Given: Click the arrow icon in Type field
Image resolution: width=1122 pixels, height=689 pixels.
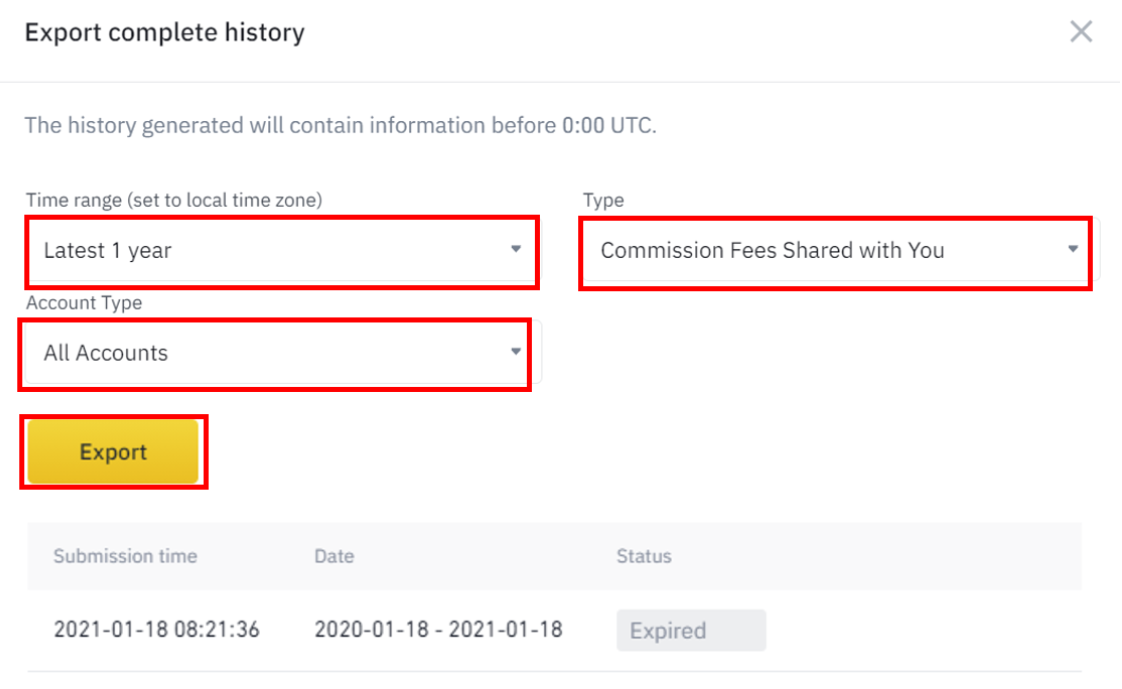Looking at the screenshot, I should click(1073, 249).
